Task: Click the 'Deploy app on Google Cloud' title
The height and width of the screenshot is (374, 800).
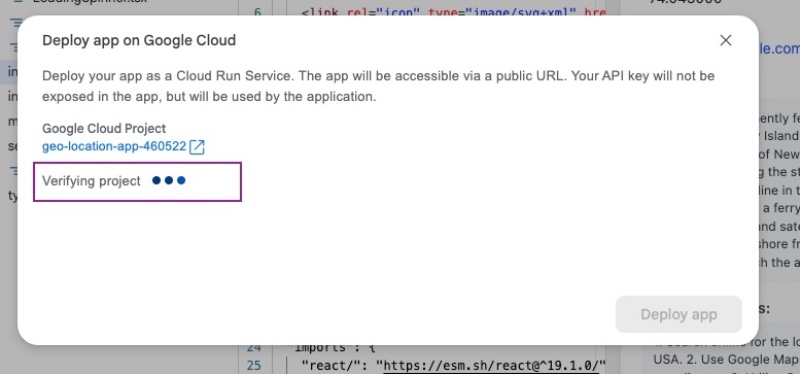Action: [x=139, y=40]
